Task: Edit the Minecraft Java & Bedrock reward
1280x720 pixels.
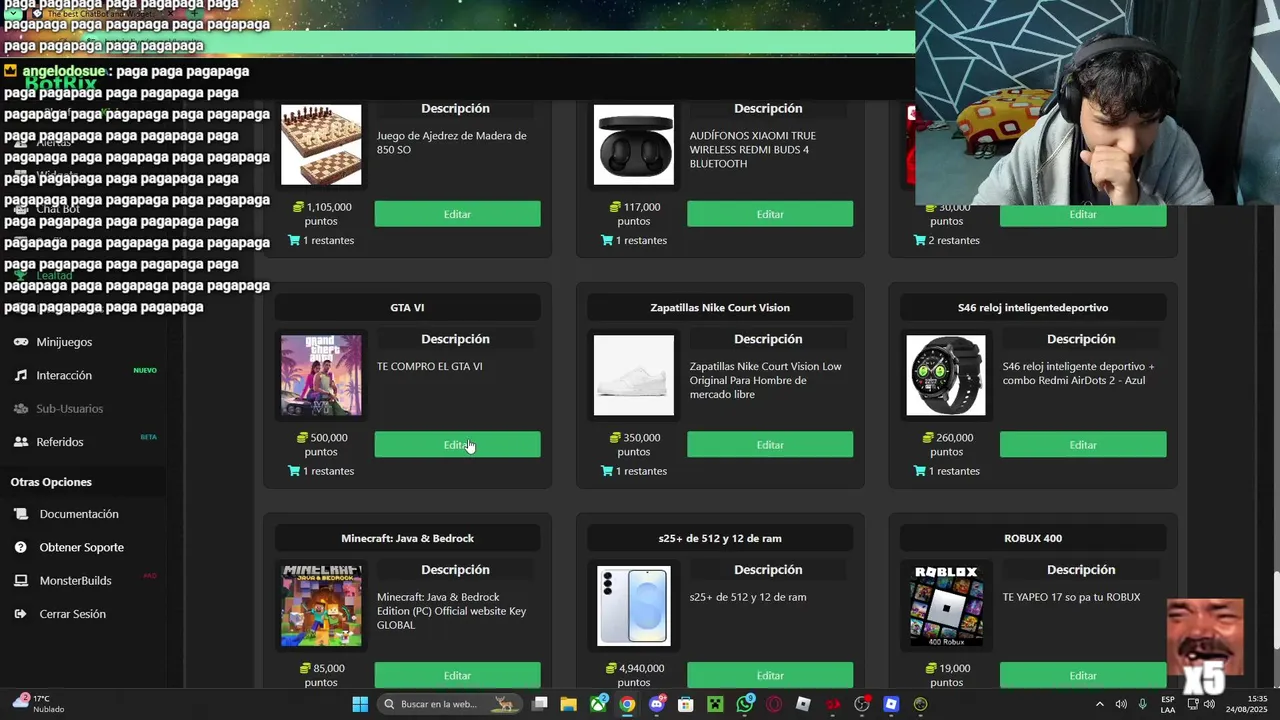Action: [x=457, y=675]
